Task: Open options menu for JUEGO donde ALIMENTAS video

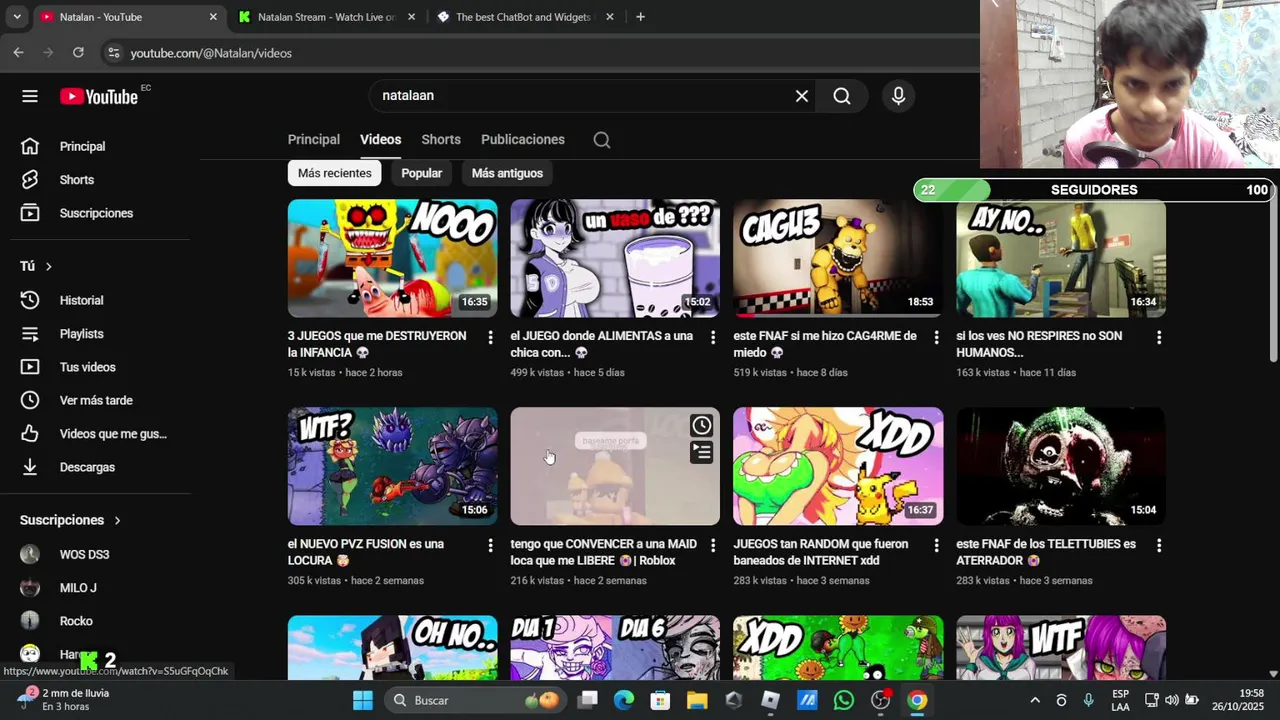Action: point(713,338)
